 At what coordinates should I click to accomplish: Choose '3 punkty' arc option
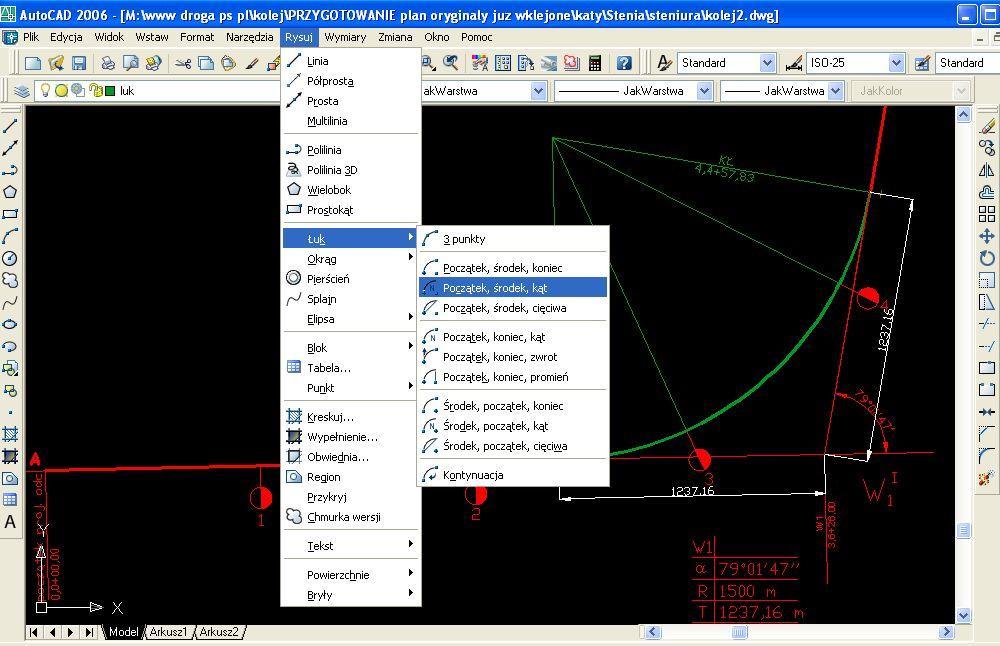click(513, 239)
